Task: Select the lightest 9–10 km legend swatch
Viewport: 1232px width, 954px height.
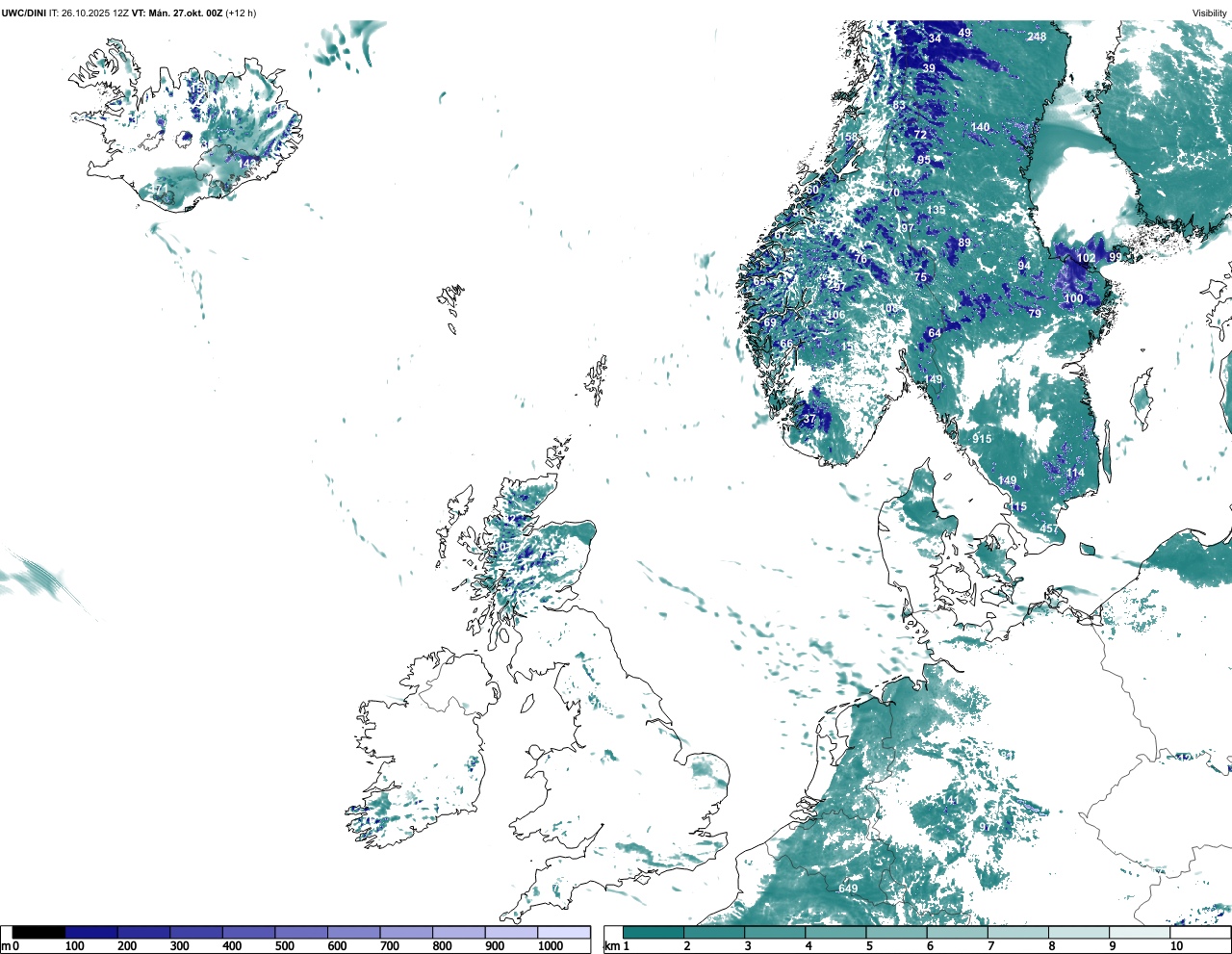Action: coord(1141,932)
